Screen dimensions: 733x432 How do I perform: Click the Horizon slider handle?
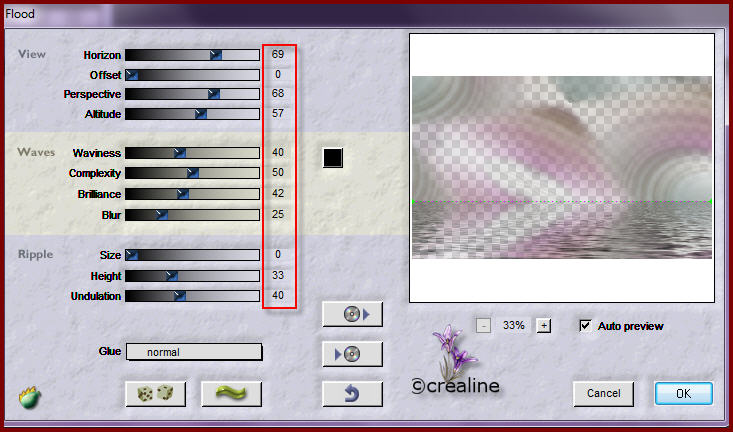click(216, 55)
